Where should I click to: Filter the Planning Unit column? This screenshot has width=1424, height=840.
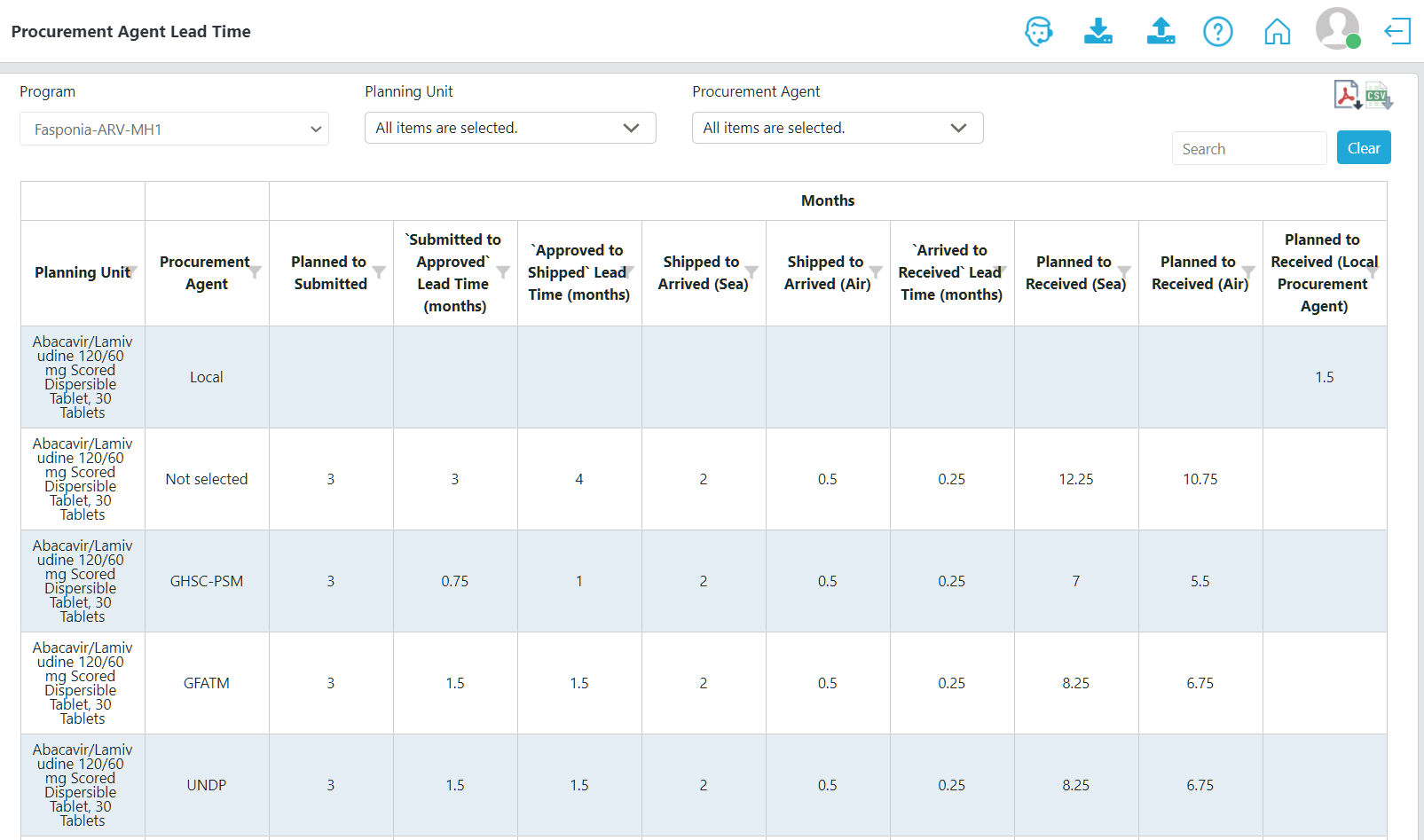click(132, 271)
